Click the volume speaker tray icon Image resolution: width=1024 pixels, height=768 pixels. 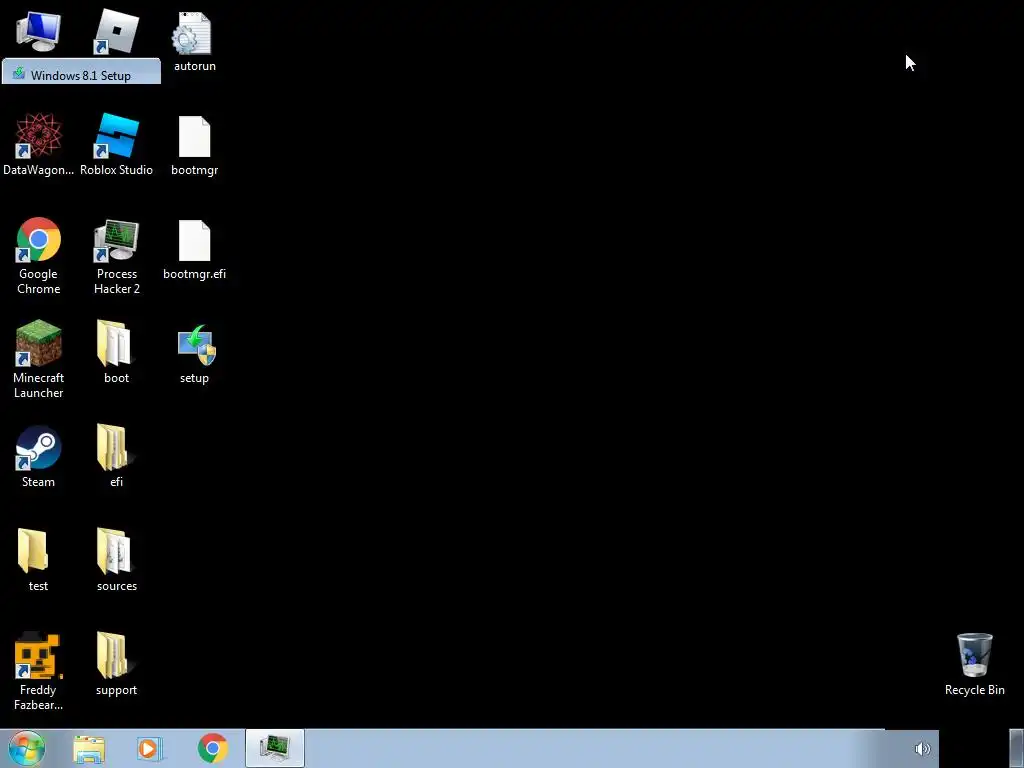point(922,749)
